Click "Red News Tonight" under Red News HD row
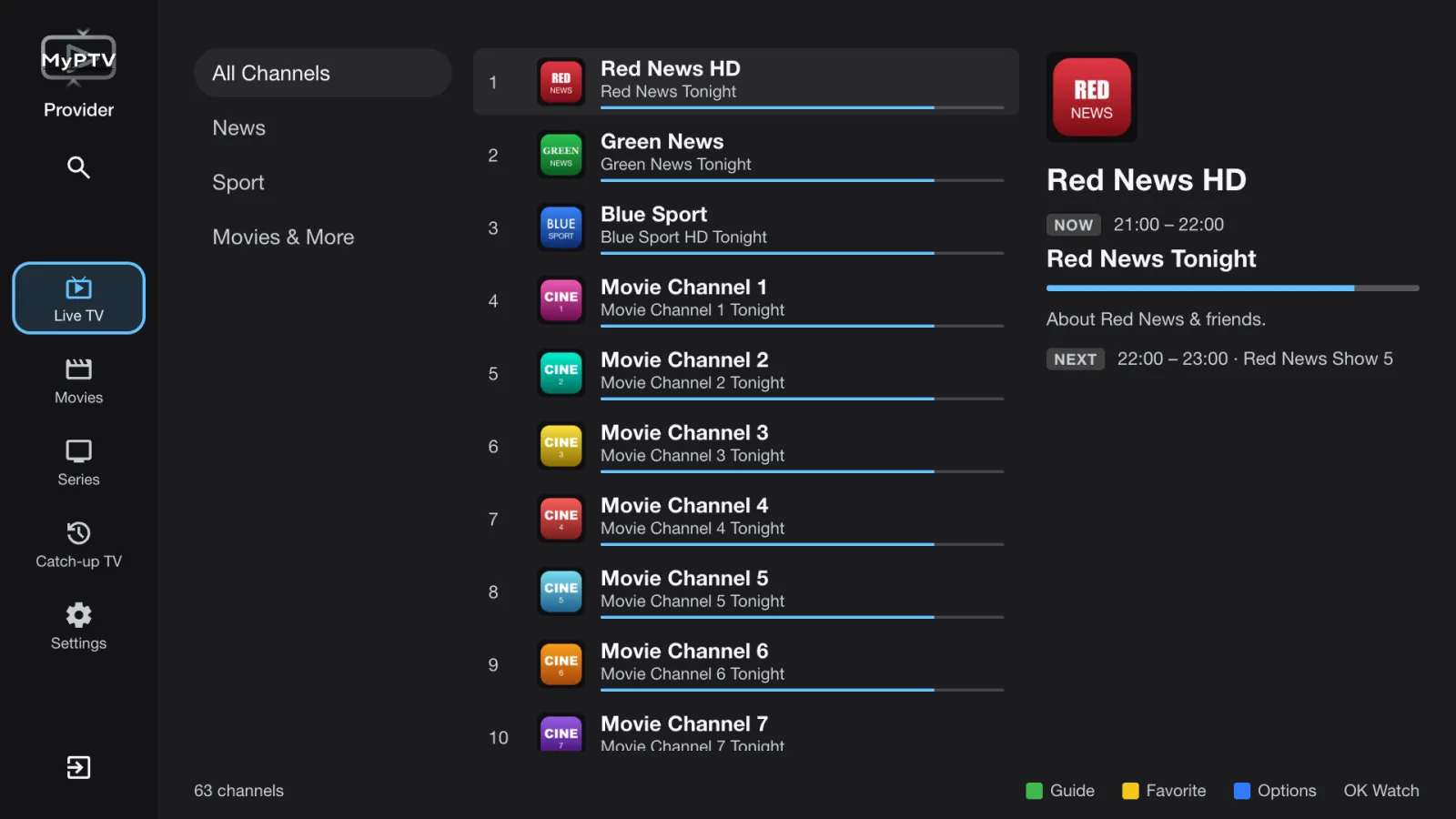Screen dimensions: 1456x819 pos(669,91)
